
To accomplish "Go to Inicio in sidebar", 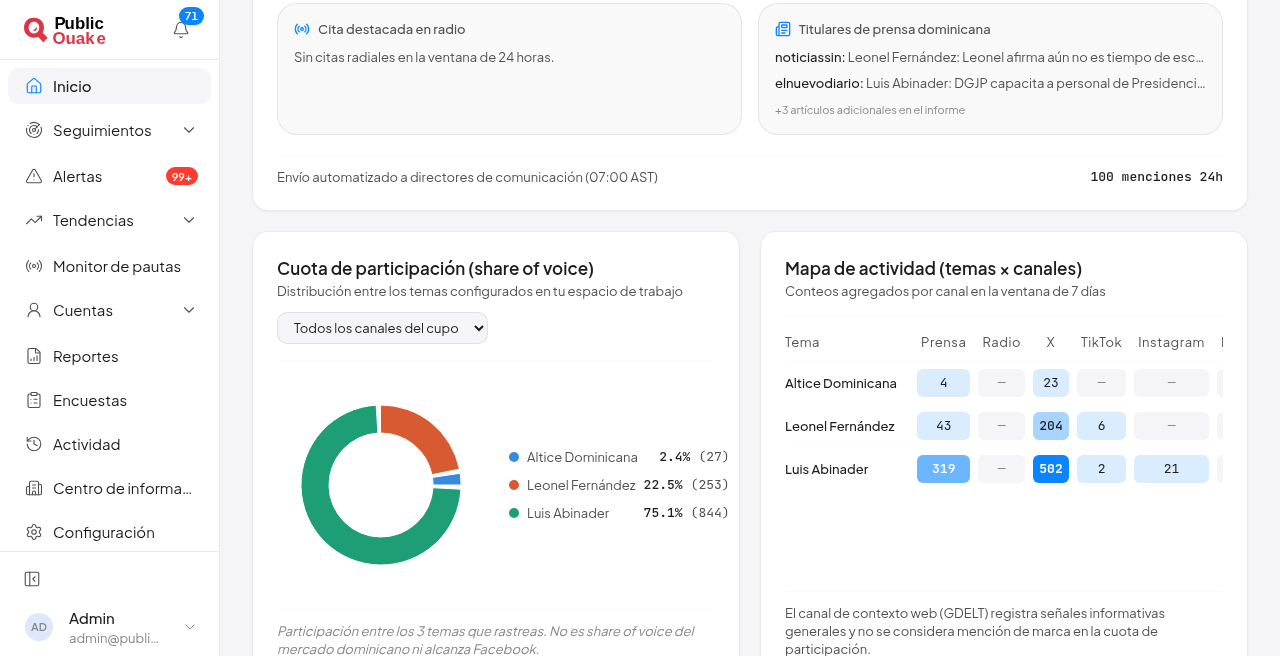I will click(109, 86).
